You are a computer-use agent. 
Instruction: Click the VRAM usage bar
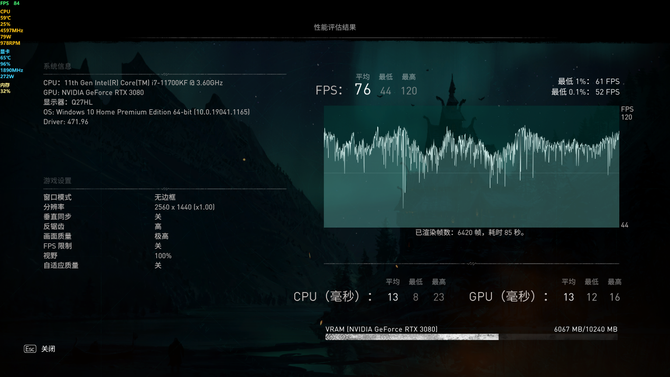[471, 337]
